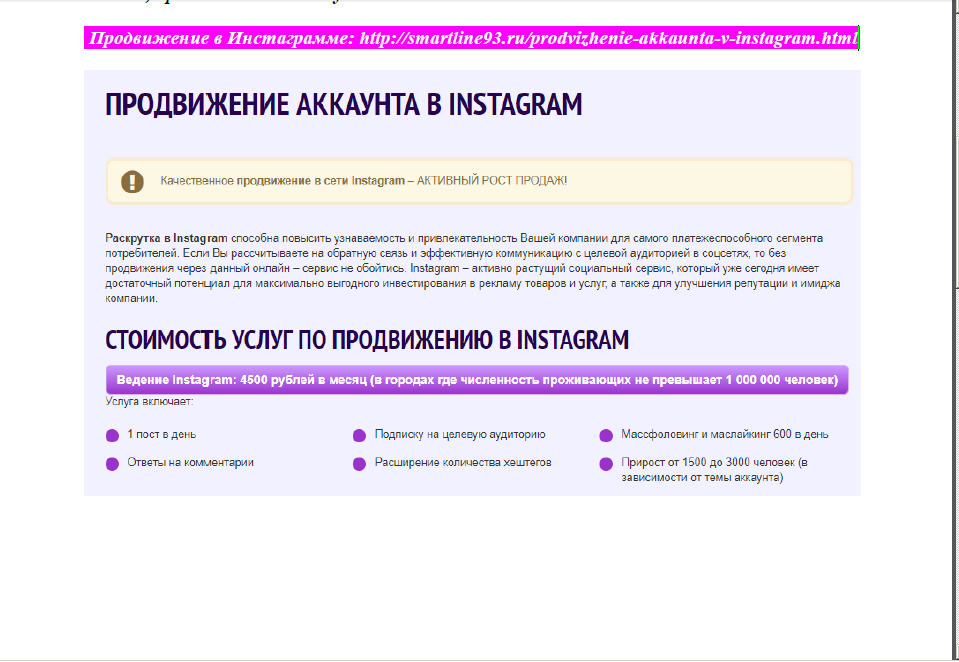Click the exclamation warning icon in yellow notice

132,181
